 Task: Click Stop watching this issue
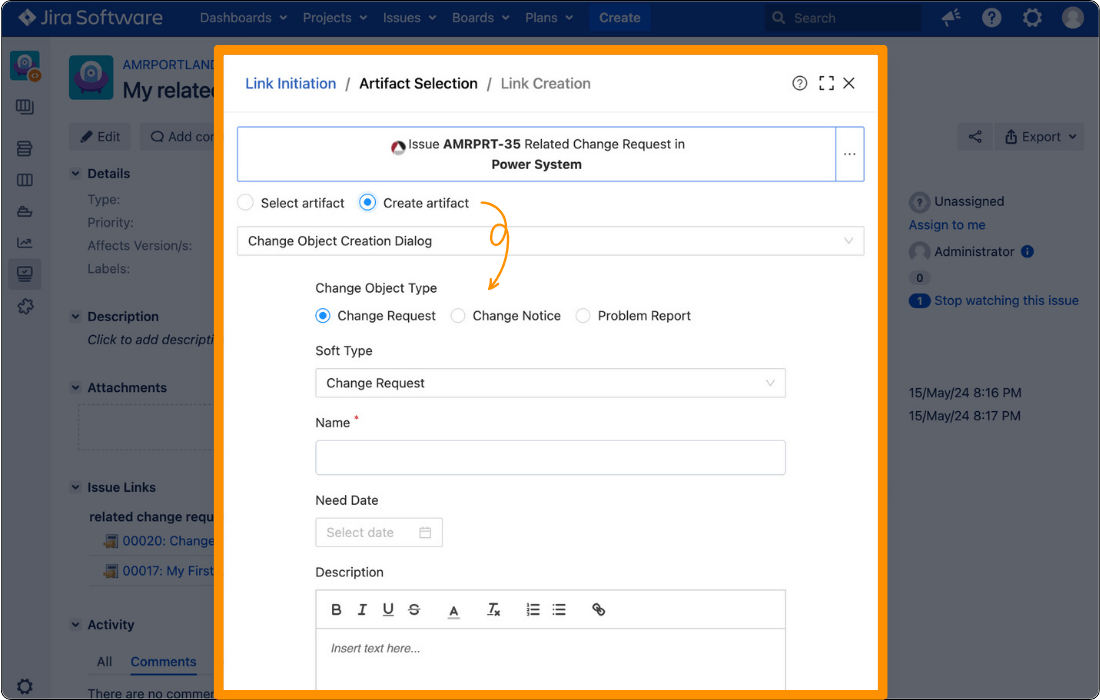[1006, 300]
